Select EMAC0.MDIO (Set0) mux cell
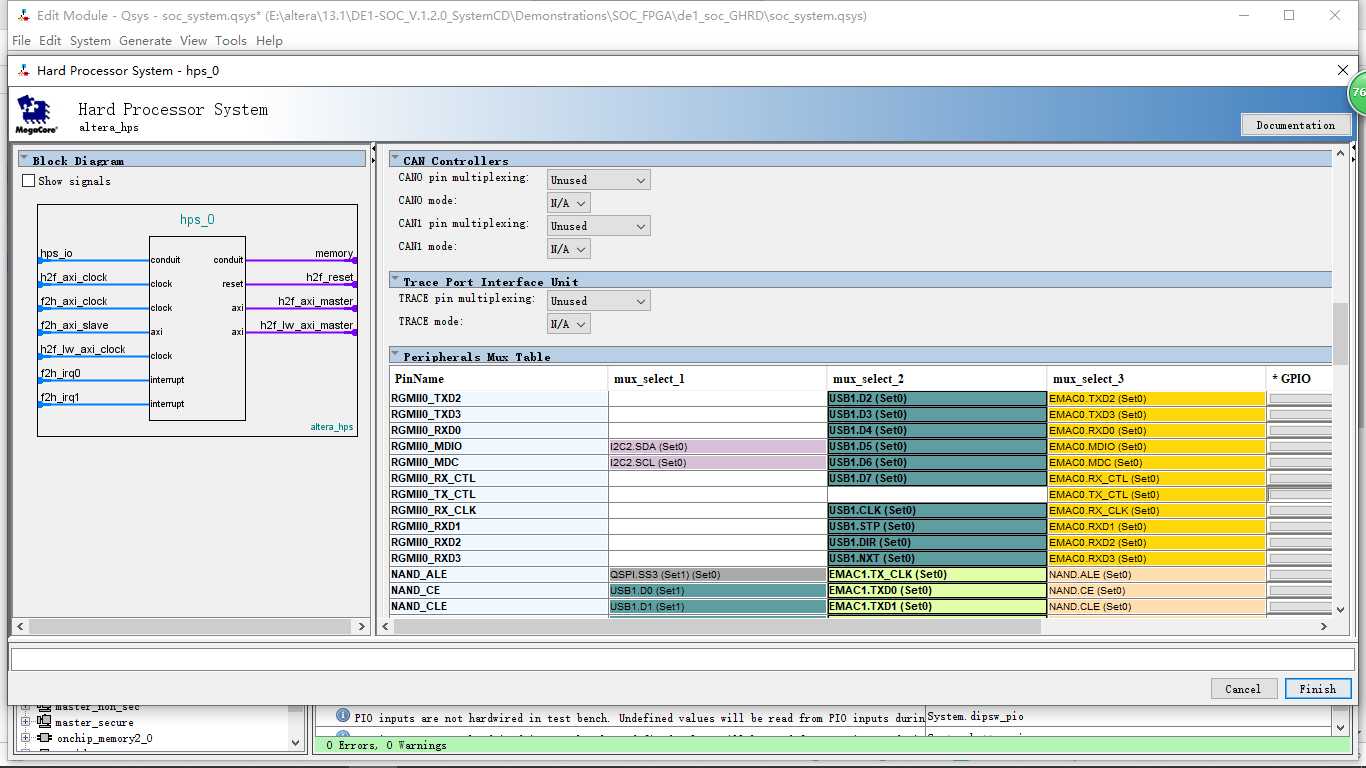Screen dimensions: 1366x768 click(x=1157, y=446)
